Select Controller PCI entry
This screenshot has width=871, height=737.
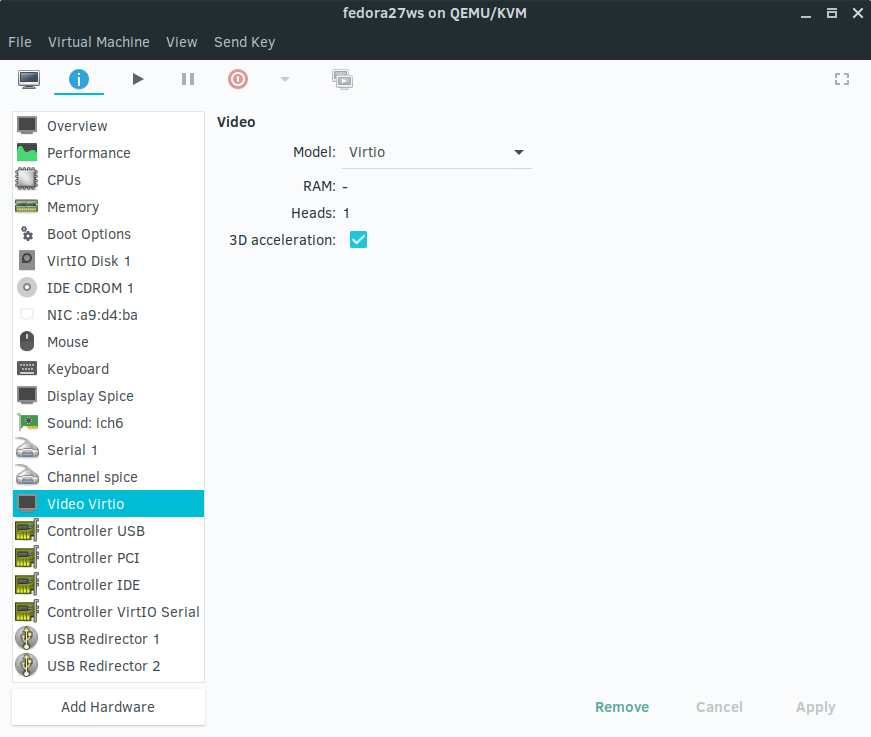(108, 558)
